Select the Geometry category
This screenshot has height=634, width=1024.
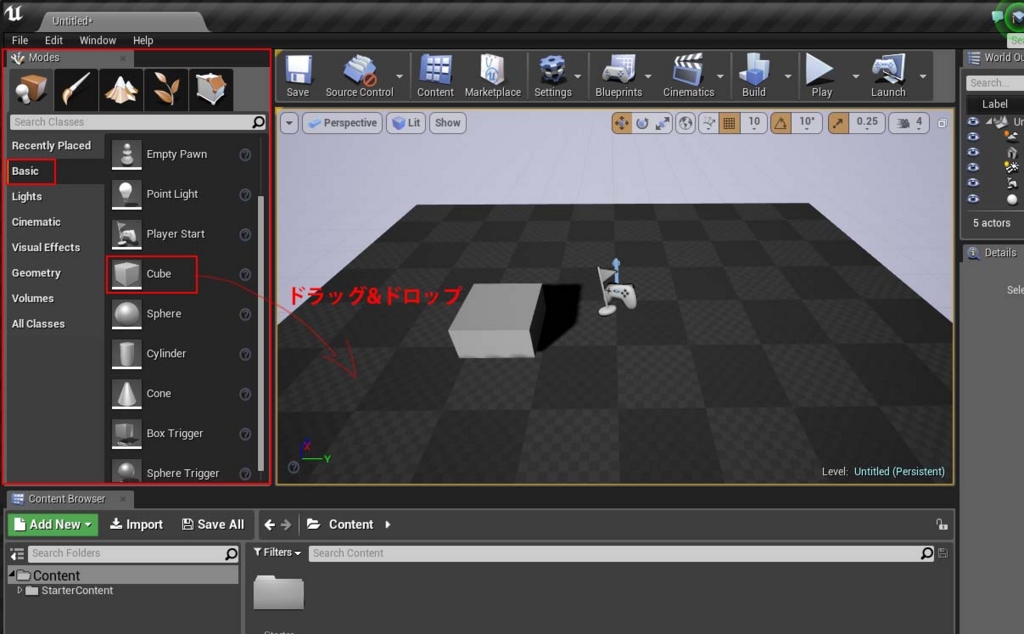[36, 273]
